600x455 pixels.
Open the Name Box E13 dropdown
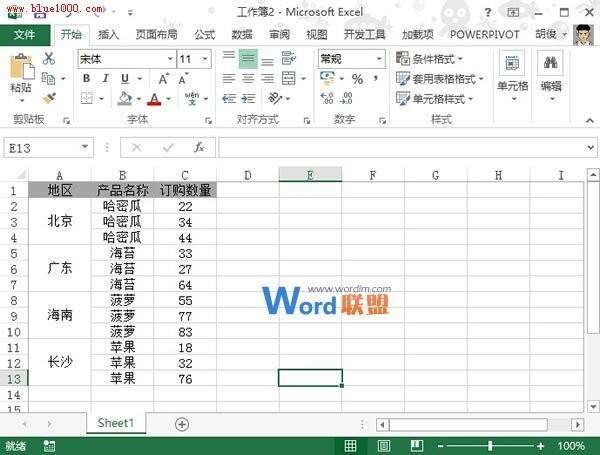[x=85, y=147]
